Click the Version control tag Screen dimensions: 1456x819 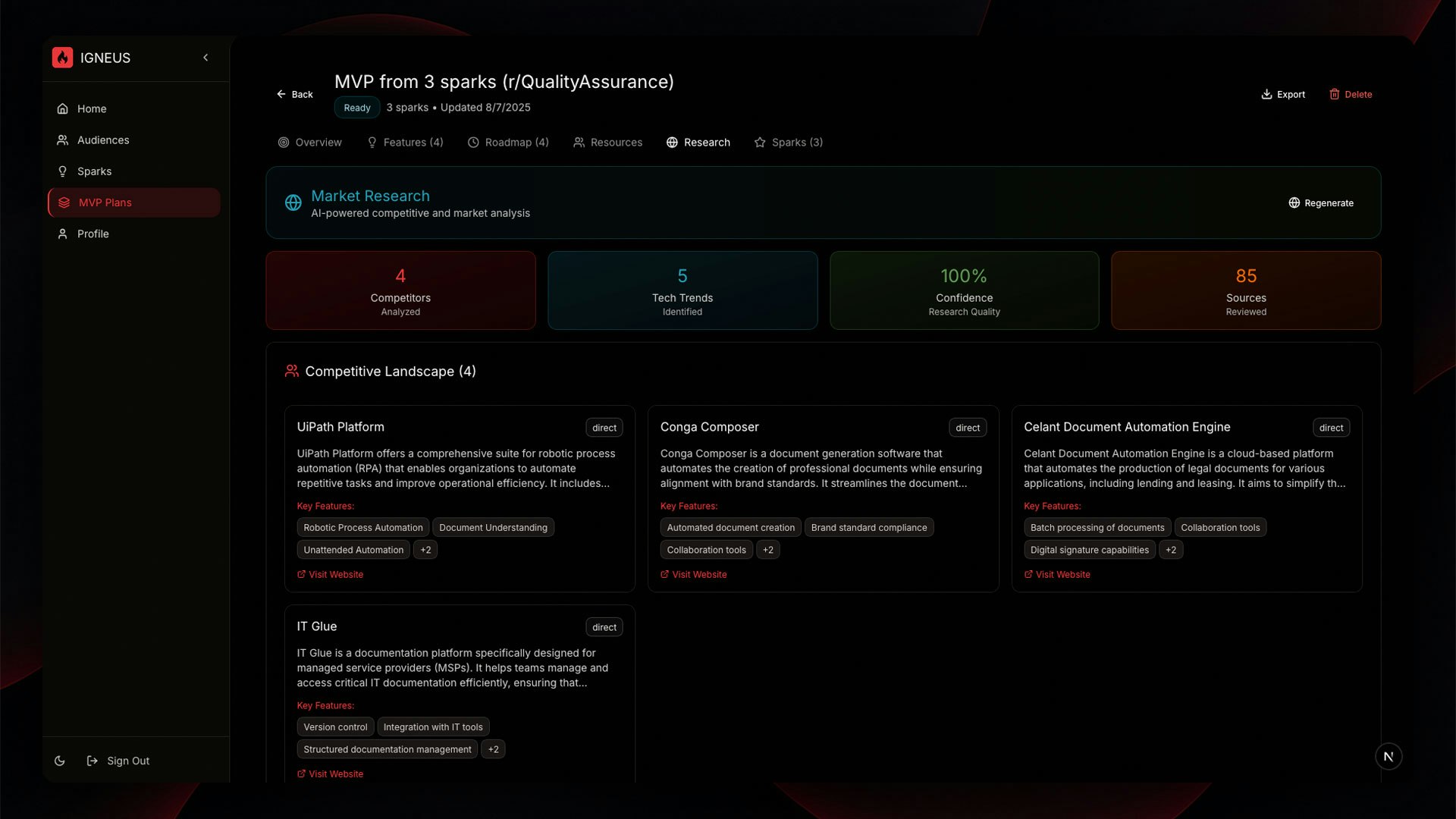pyautogui.click(x=335, y=726)
